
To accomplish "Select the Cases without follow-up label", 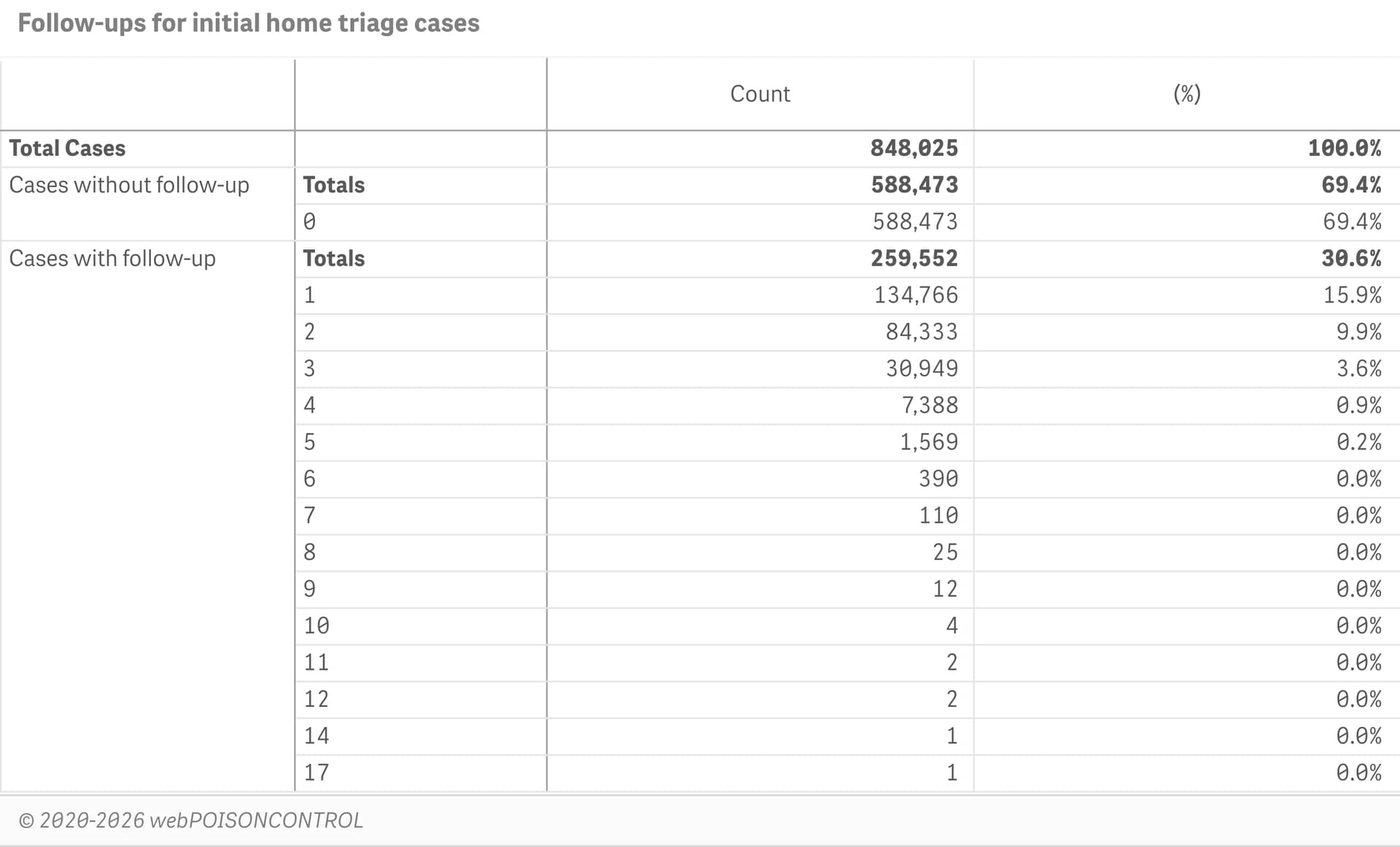I will click(129, 185).
